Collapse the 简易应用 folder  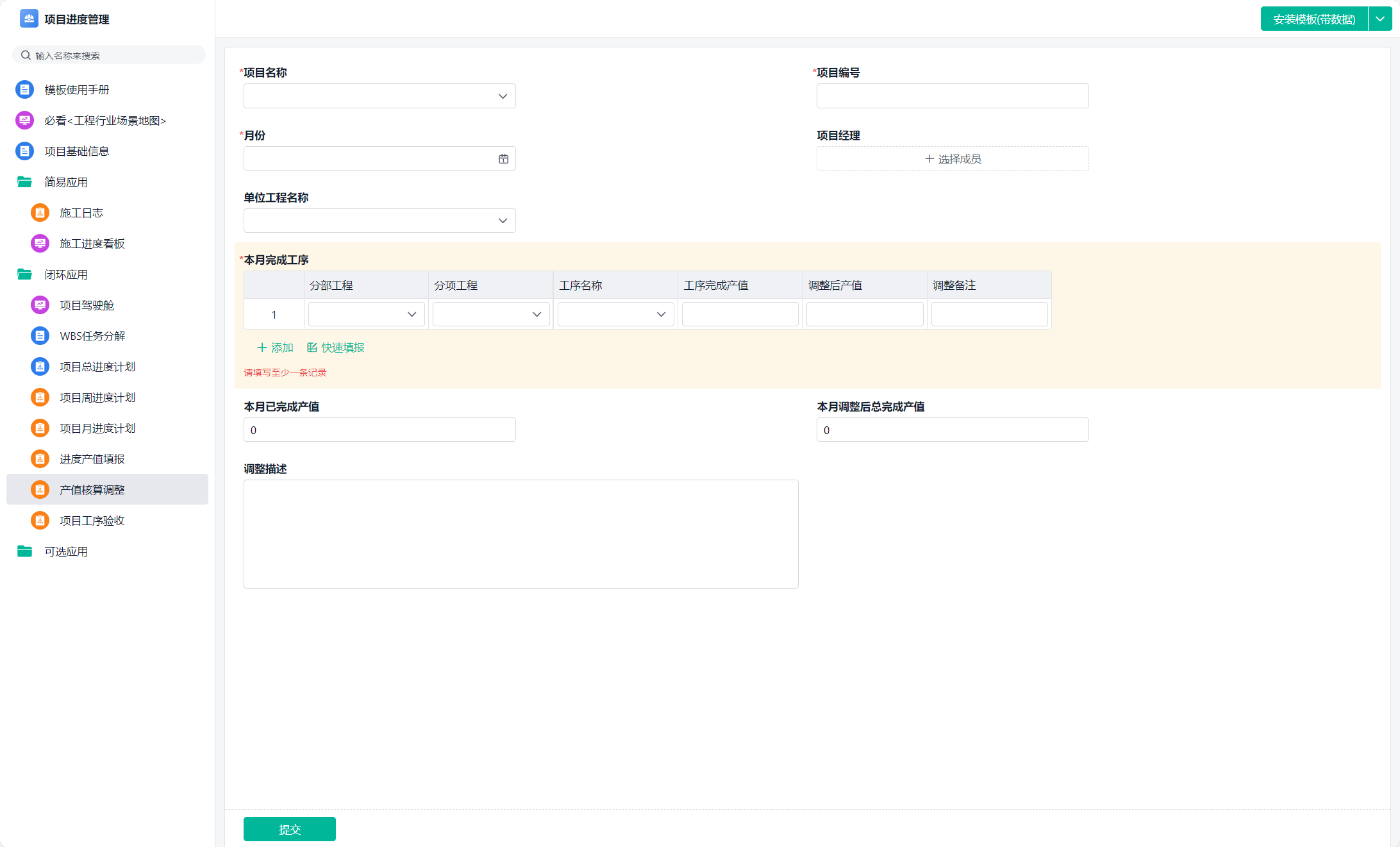[24, 182]
